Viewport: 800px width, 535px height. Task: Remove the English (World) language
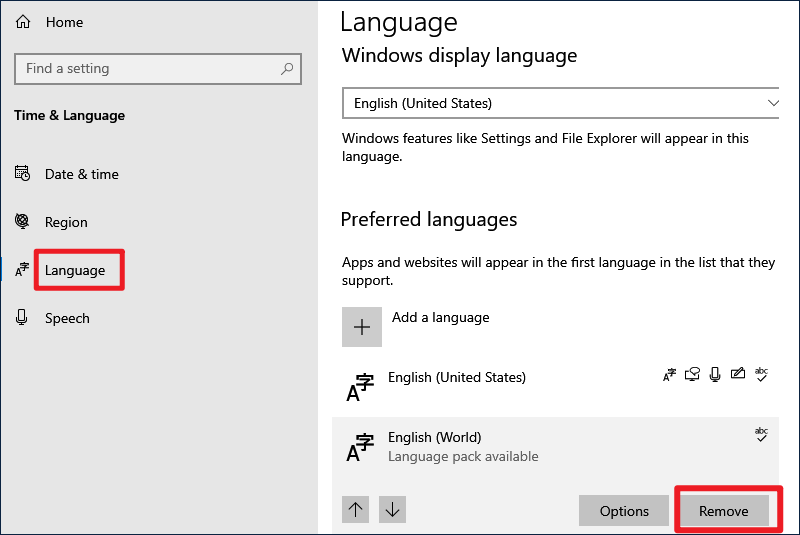(723, 511)
